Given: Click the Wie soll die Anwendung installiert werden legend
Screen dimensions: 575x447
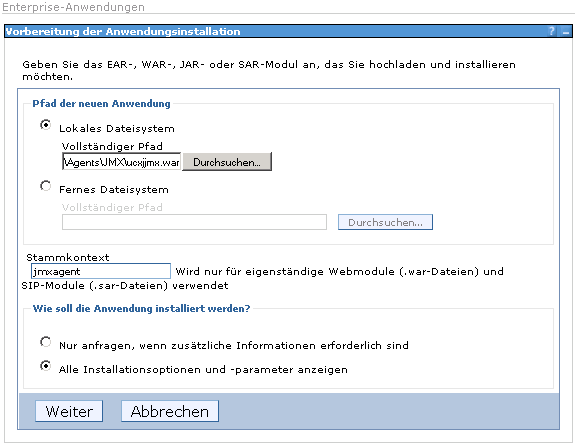Looking at the screenshot, I should pyautogui.click(x=142, y=308).
